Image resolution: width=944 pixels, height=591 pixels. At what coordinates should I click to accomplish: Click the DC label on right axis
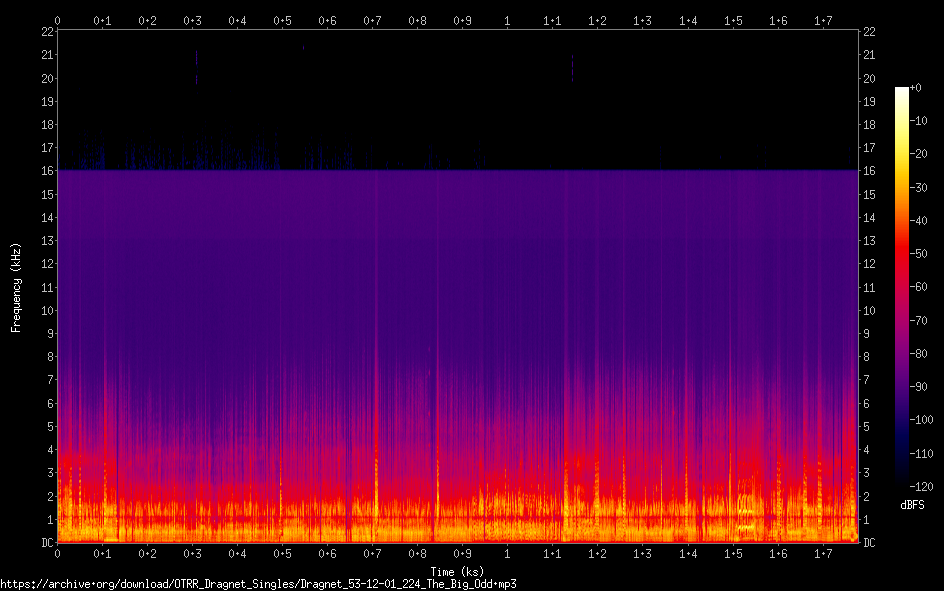[x=869, y=543]
